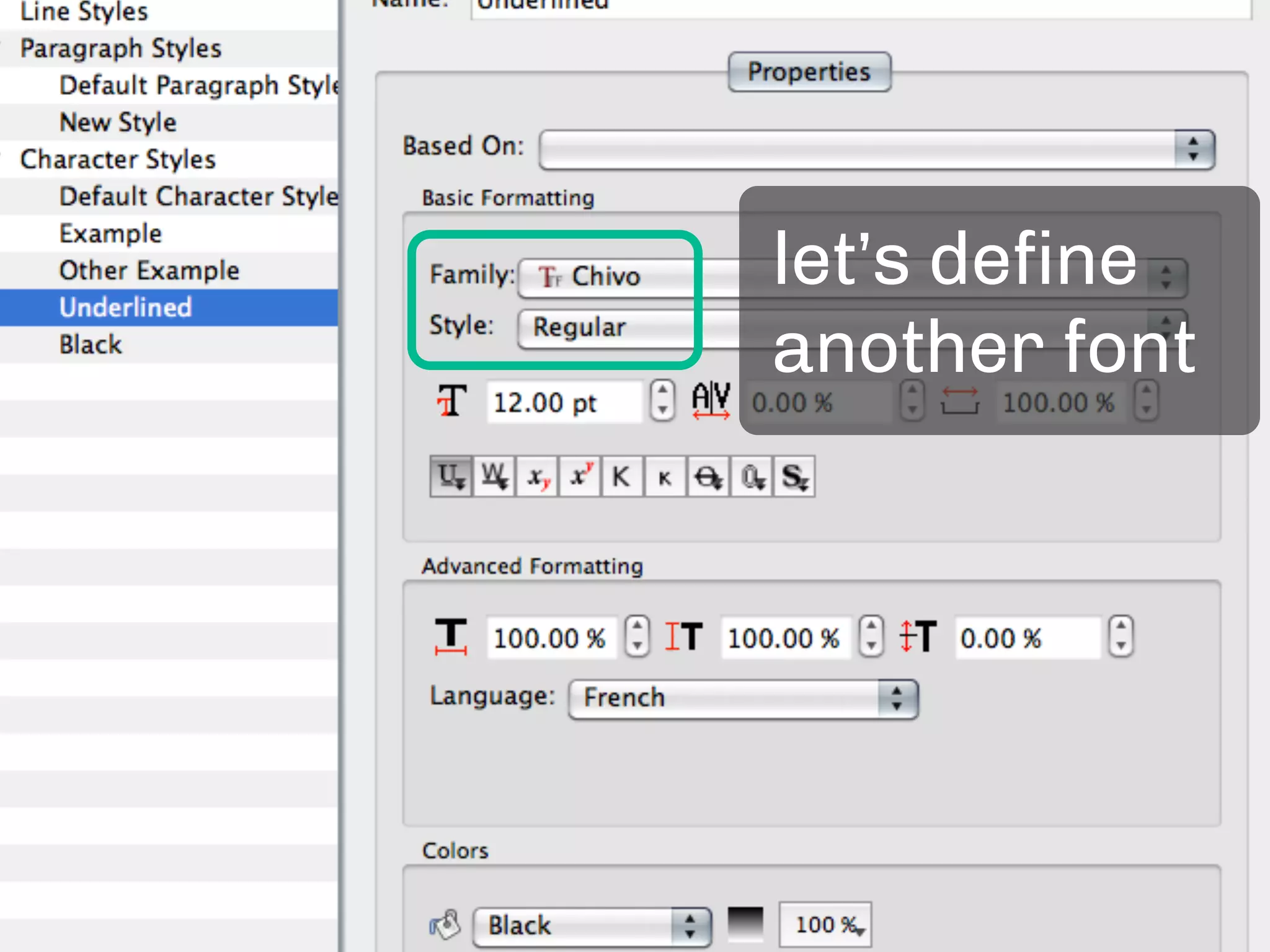Toggle the Small Caps button
This screenshot has width=1270, height=952.
coord(665,477)
